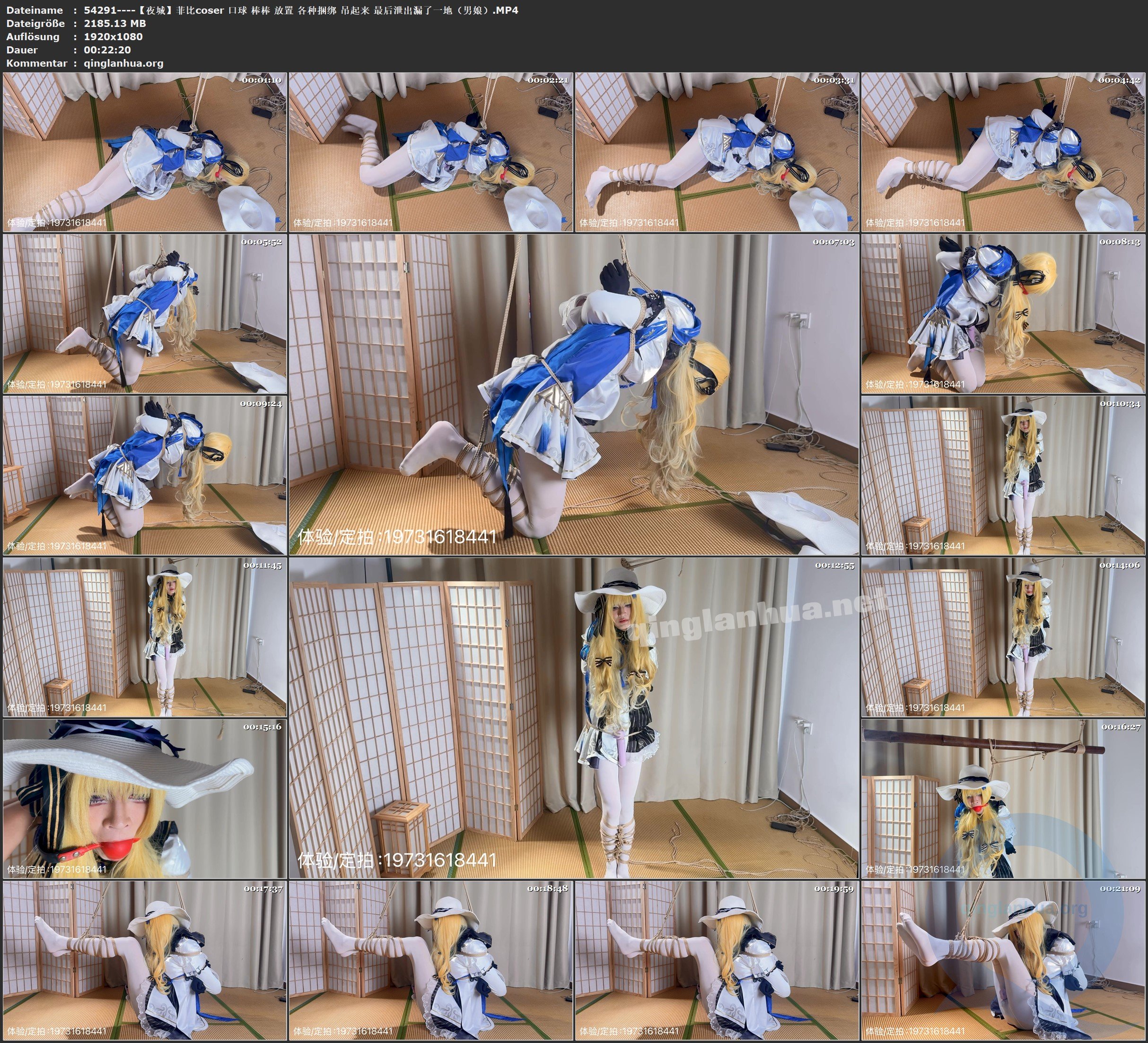Select the resolution value "1920x1080"
Viewport: 1148px width, 1043px height.
[x=114, y=36]
